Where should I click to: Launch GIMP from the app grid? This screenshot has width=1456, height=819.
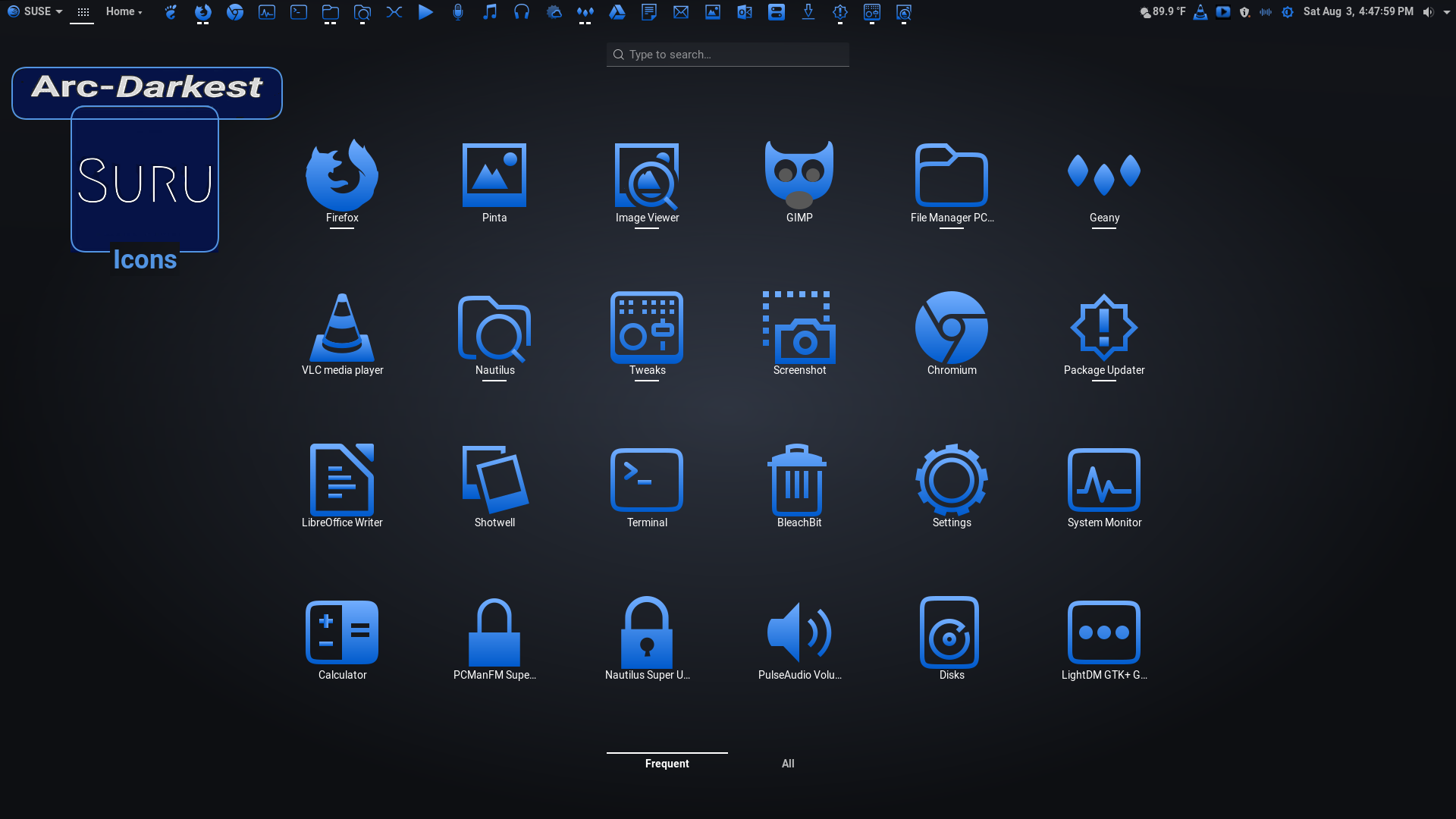(x=799, y=182)
